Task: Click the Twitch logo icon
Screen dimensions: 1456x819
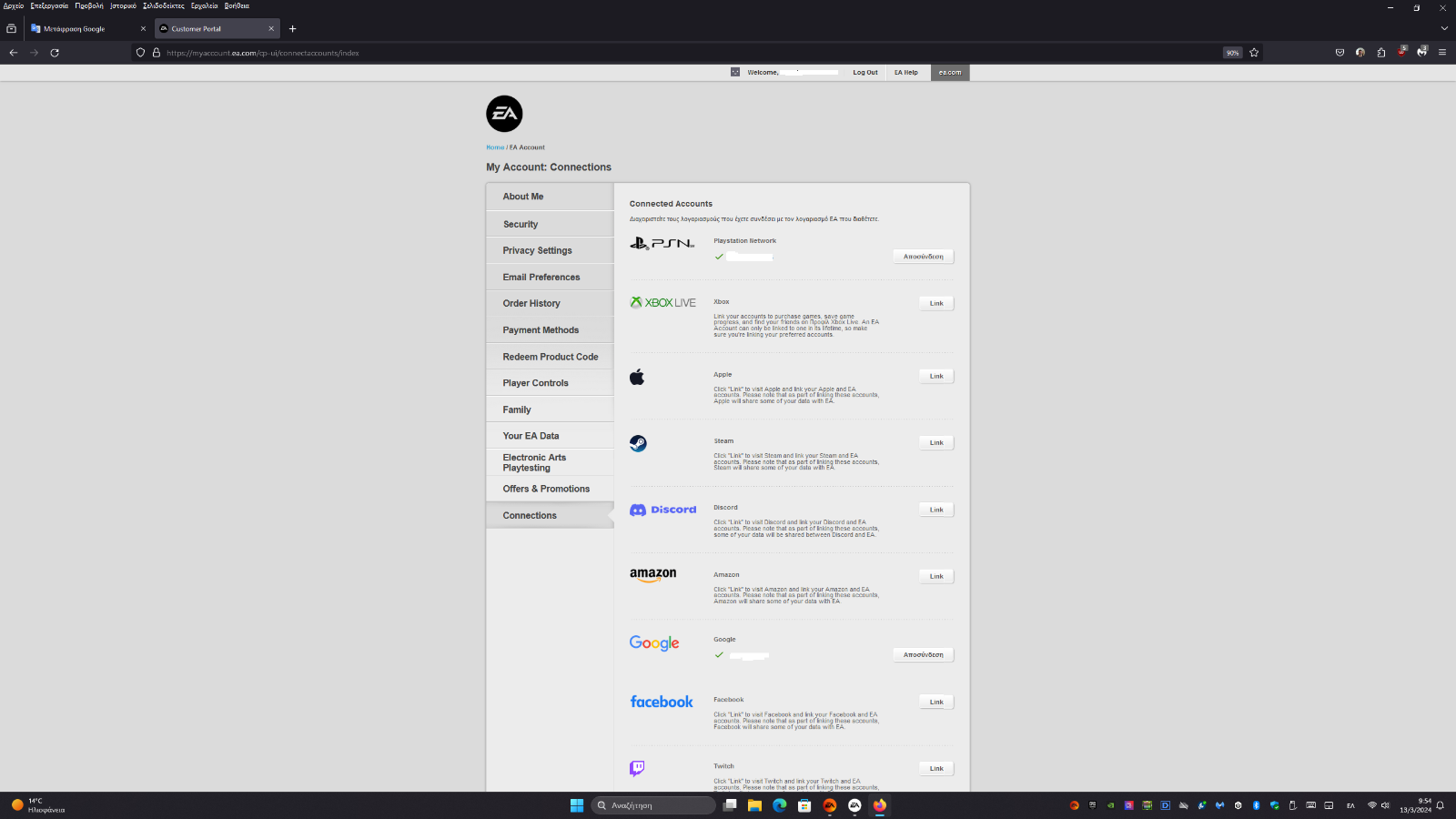Action: tap(637, 768)
